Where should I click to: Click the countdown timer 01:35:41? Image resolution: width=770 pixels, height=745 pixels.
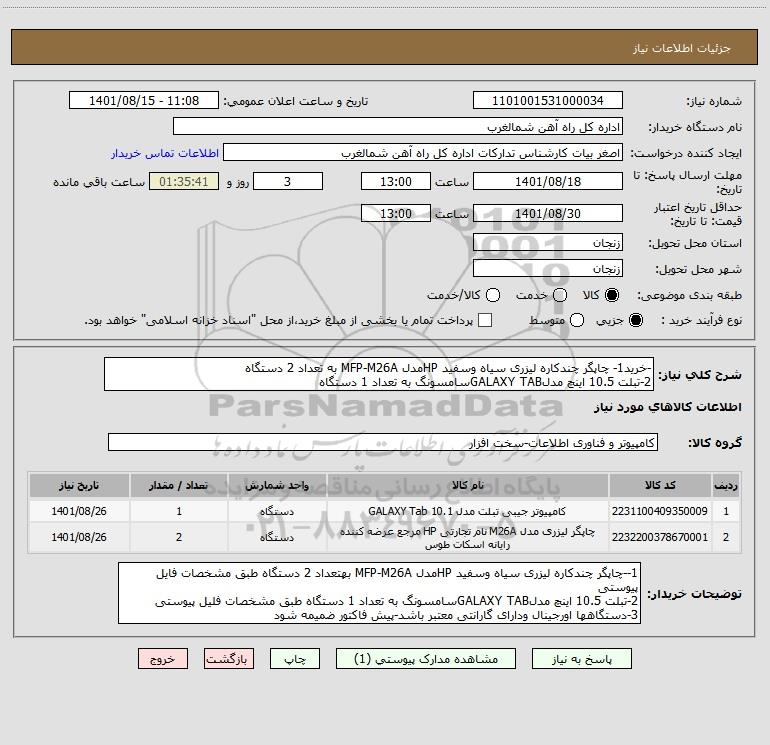tap(184, 181)
